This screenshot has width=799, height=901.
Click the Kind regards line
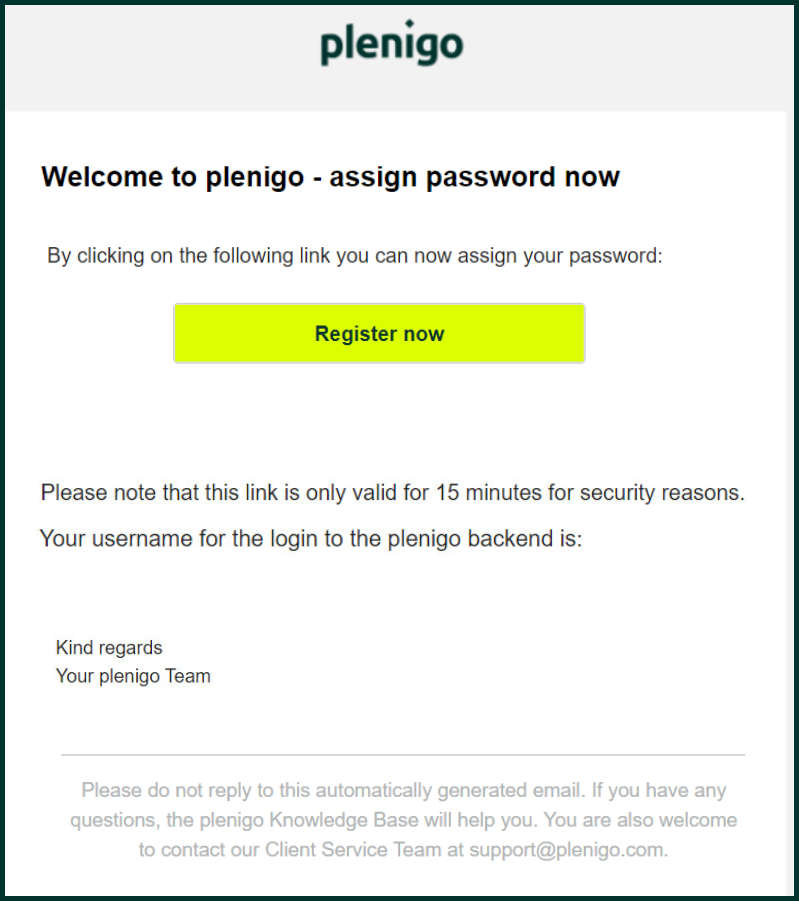(x=109, y=648)
